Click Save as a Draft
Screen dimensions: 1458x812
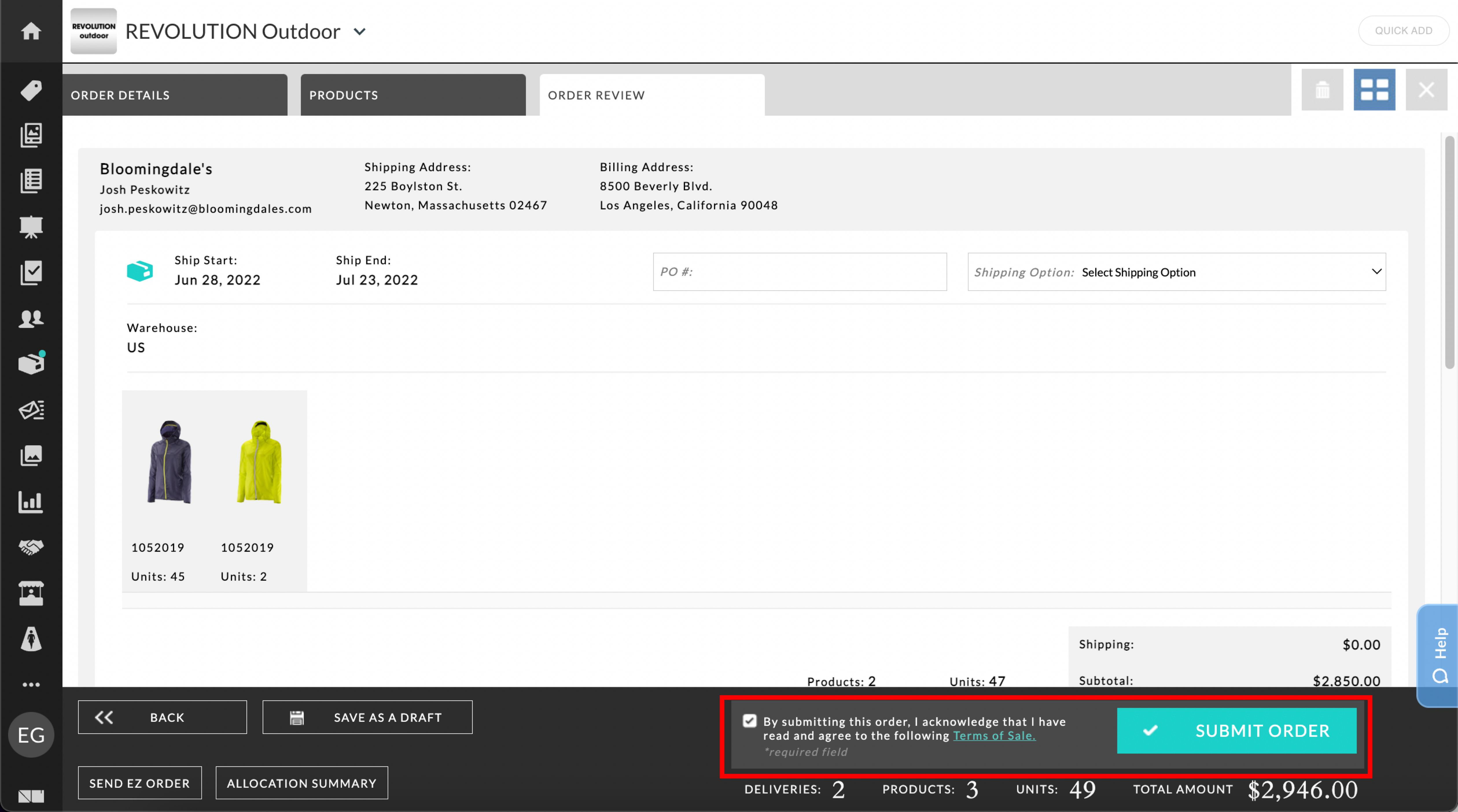(367, 717)
